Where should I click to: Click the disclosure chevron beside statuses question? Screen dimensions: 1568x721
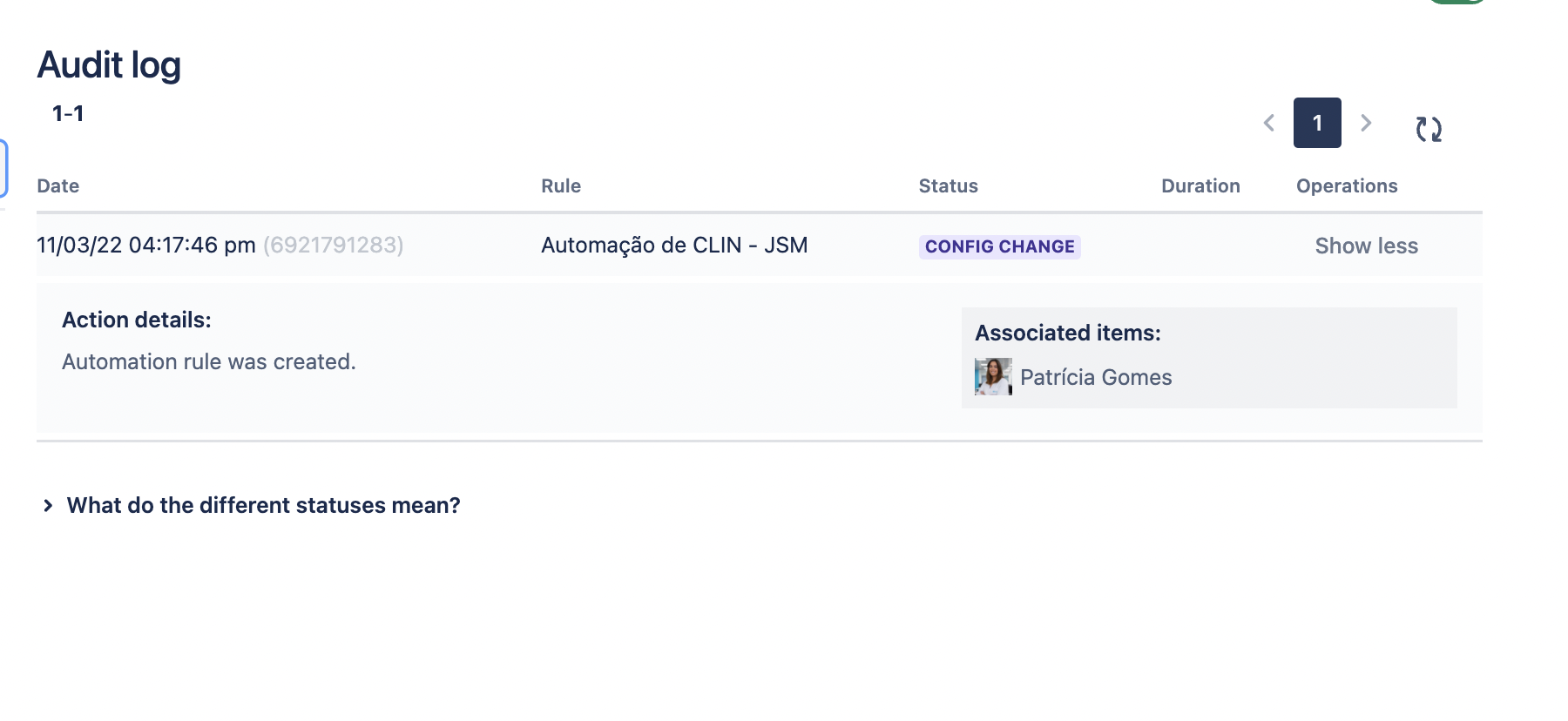click(x=47, y=505)
